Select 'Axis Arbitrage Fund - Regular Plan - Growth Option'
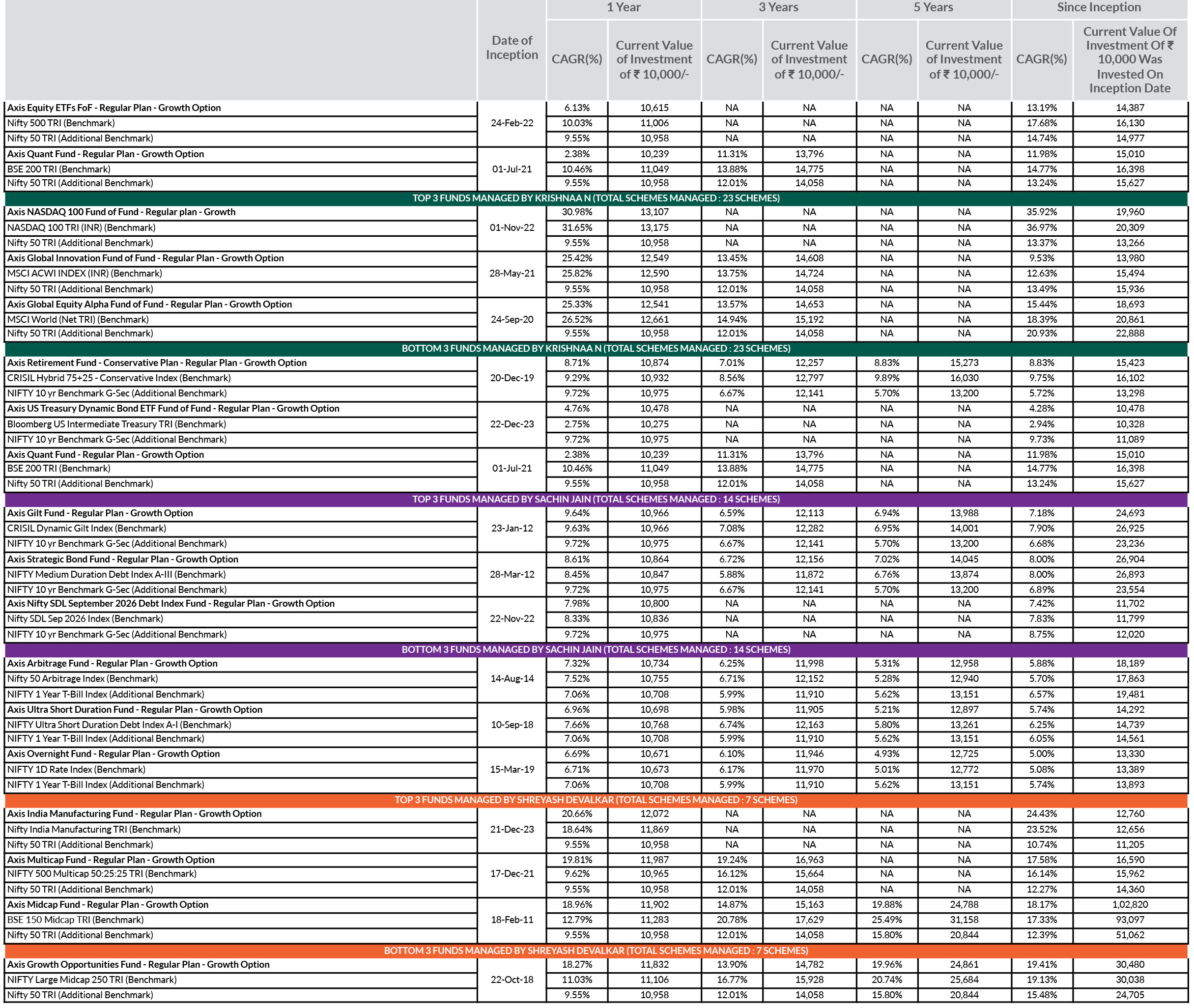 [112, 664]
